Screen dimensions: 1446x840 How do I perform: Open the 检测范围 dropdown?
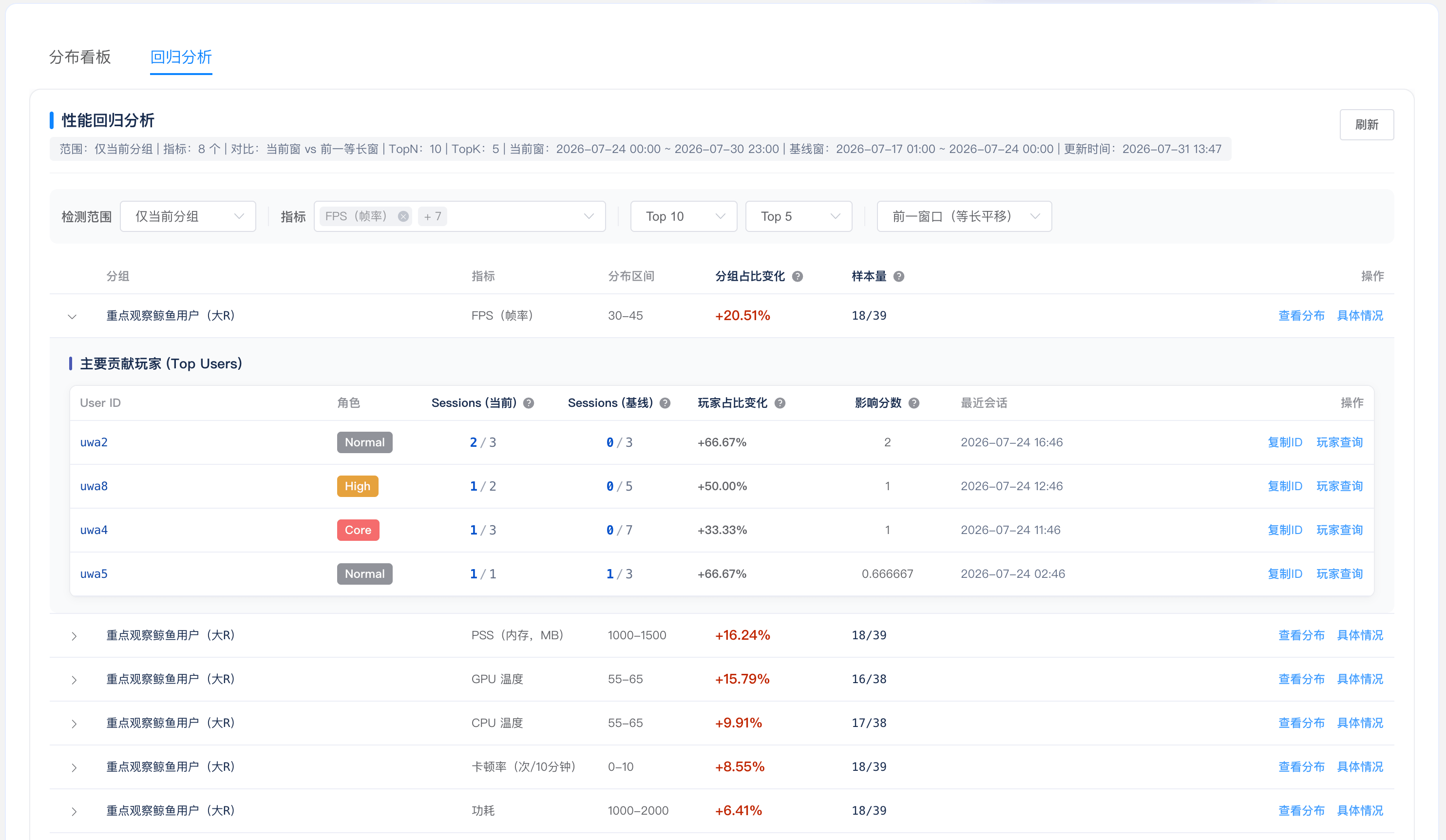188,216
